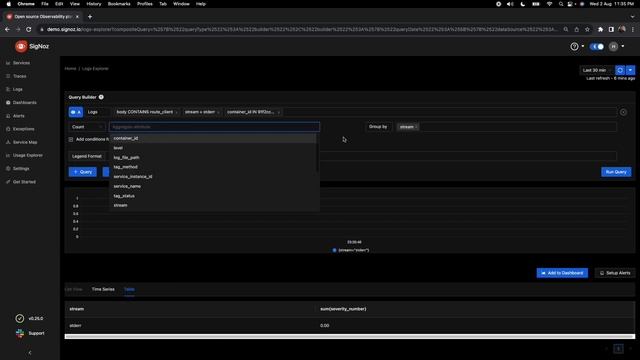Click the browser back arrow
The height and width of the screenshot is (360, 640).
pos(7,29)
